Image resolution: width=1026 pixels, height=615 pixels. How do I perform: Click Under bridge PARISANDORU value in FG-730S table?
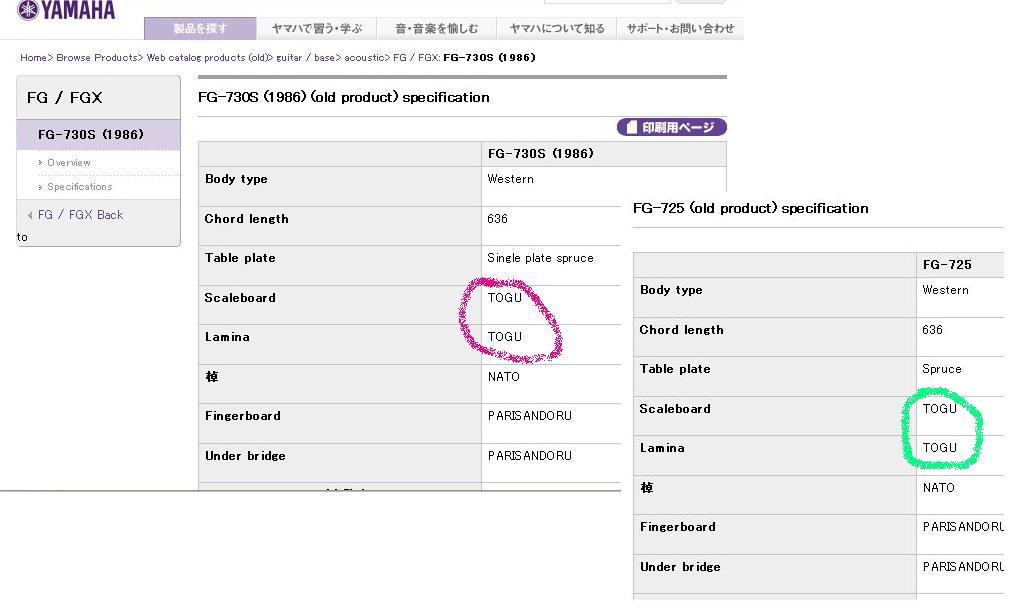pyautogui.click(x=530, y=456)
